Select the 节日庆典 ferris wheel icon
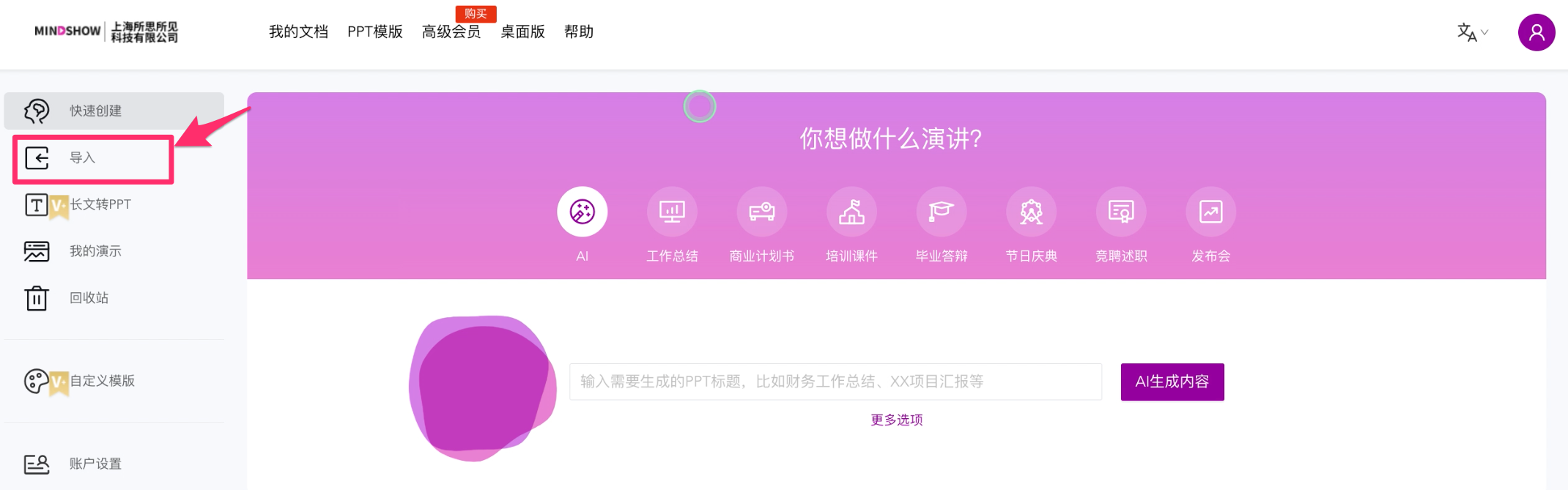The height and width of the screenshot is (490, 1568). coord(1031,212)
